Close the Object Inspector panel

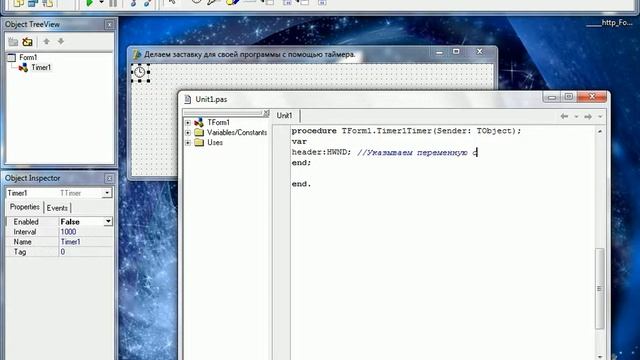point(109,179)
